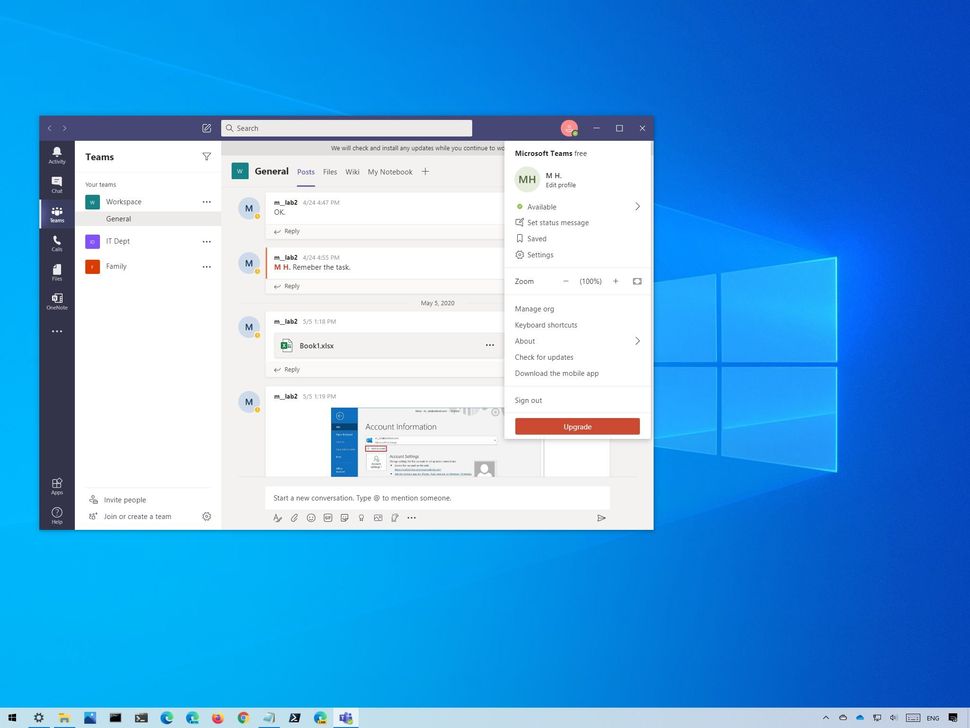The image size is (970, 728).
Task: Click the Upgrade button
Action: (x=577, y=425)
